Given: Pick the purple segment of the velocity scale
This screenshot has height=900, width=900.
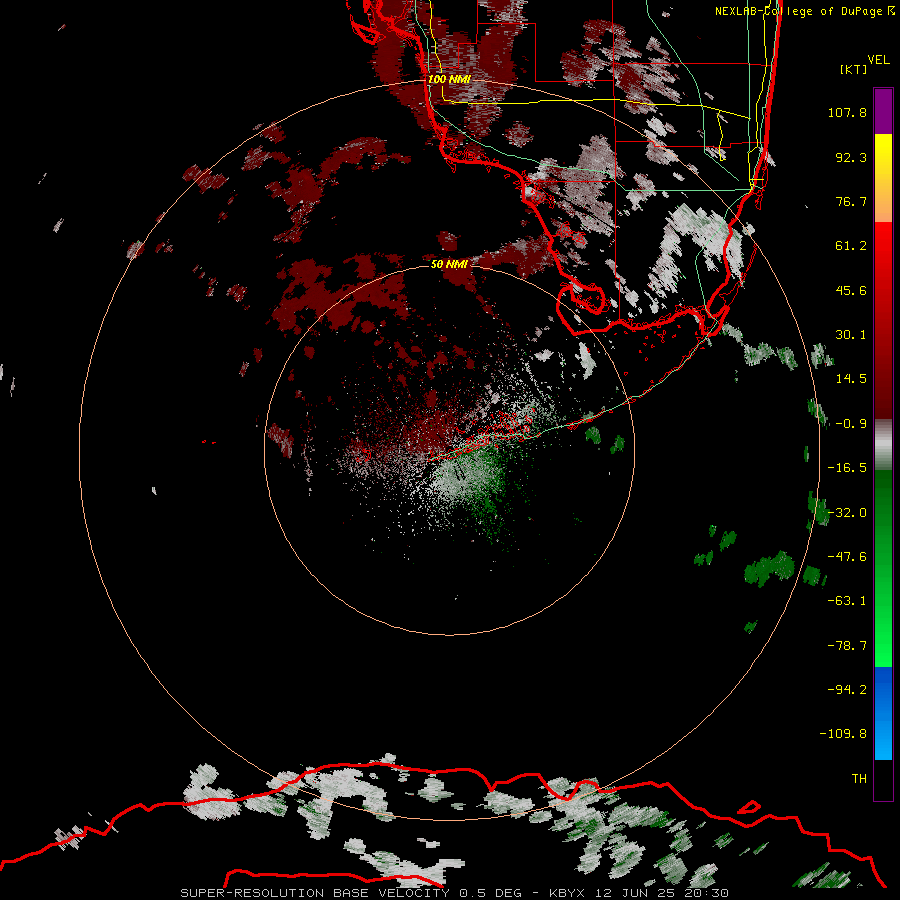Looking at the screenshot, I should coord(883,111).
